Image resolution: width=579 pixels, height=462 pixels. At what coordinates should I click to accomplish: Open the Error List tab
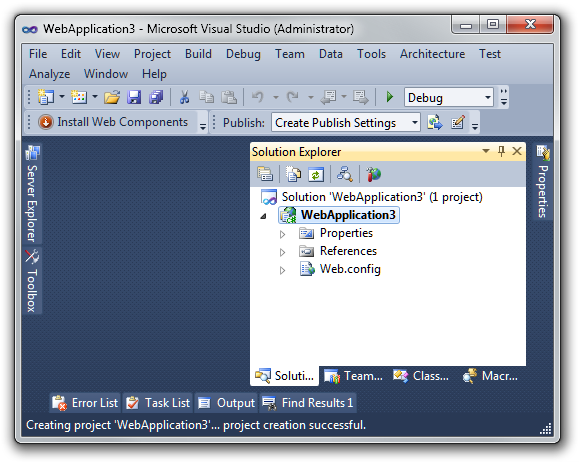[x=85, y=403]
